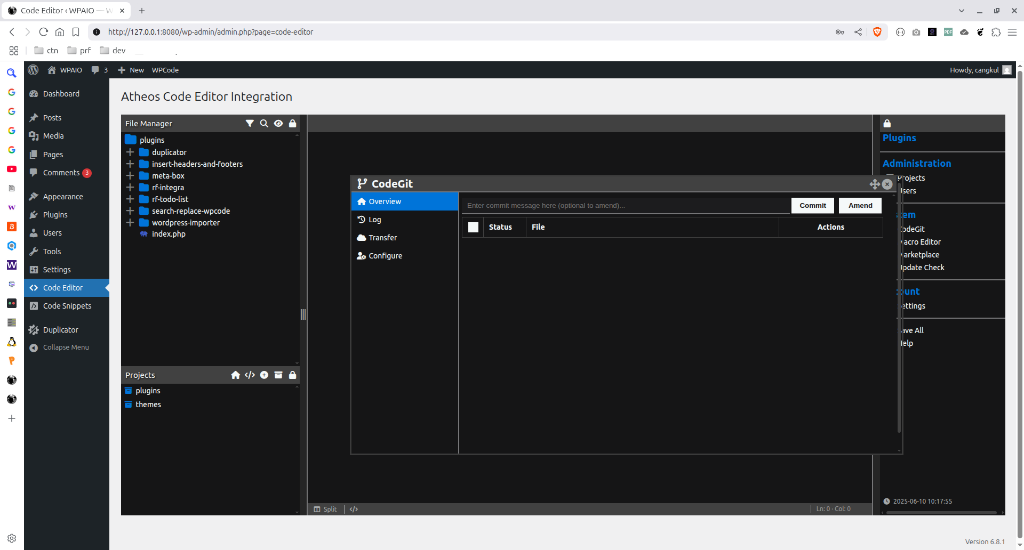The image size is (1024, 550).
Task: Toggle the Projects panel lock icon
Action: coord(293,375)
